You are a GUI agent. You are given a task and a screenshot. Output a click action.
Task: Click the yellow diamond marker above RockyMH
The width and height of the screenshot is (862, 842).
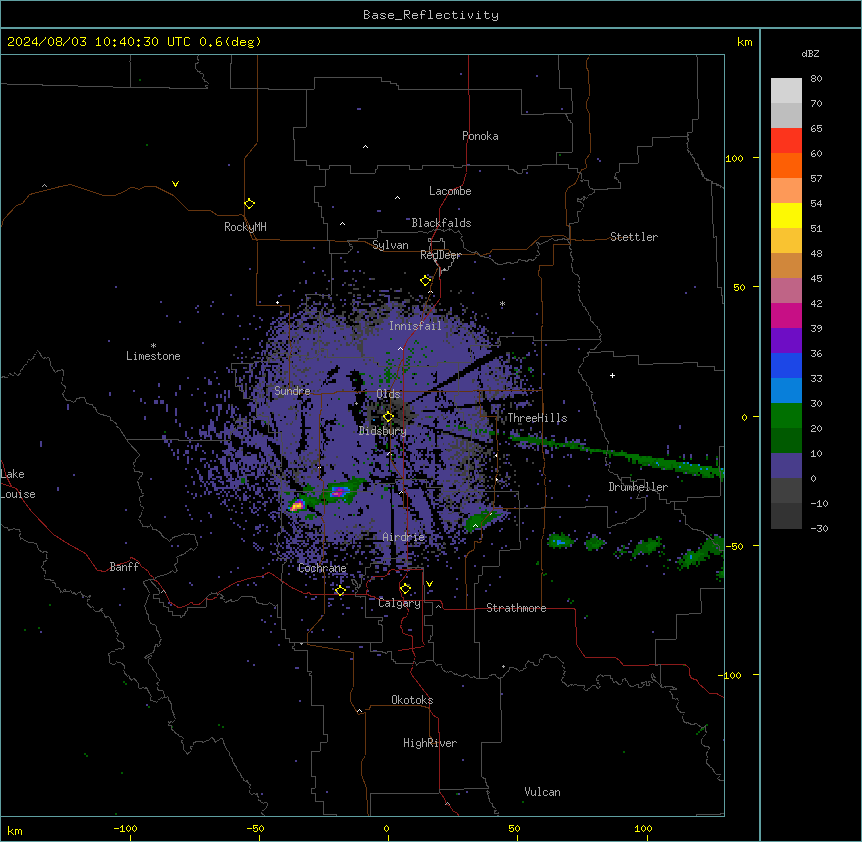pyautogui.click(x=249, y=204)
